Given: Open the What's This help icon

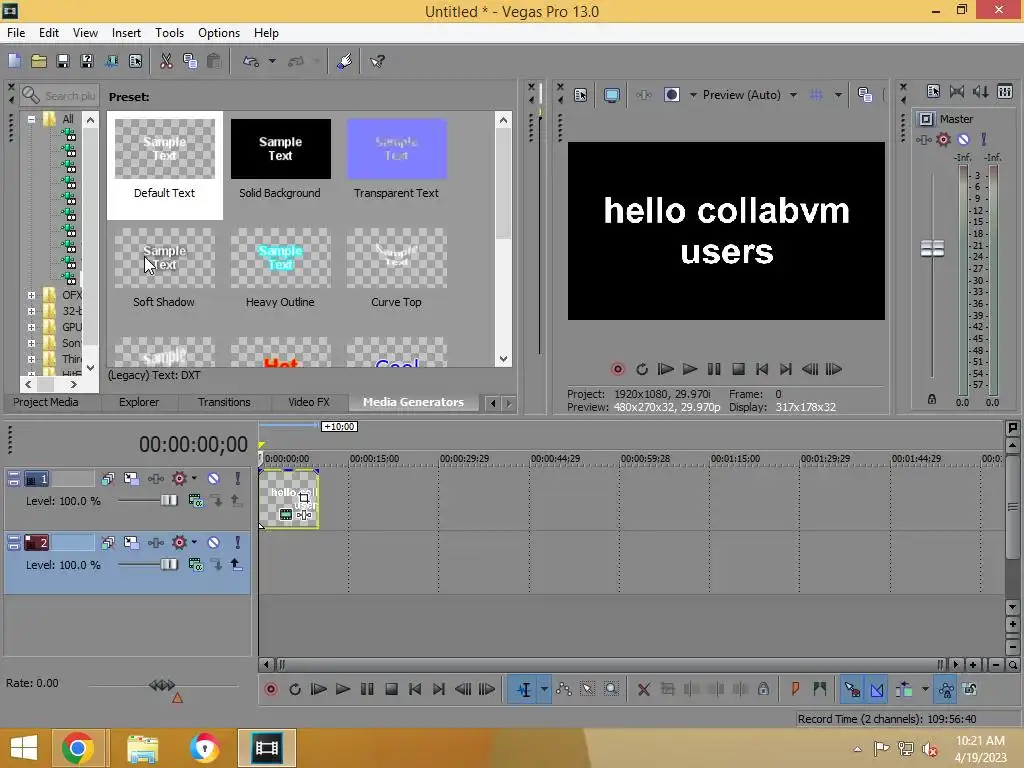Looking at the screenshot, I should click(377, 61).
